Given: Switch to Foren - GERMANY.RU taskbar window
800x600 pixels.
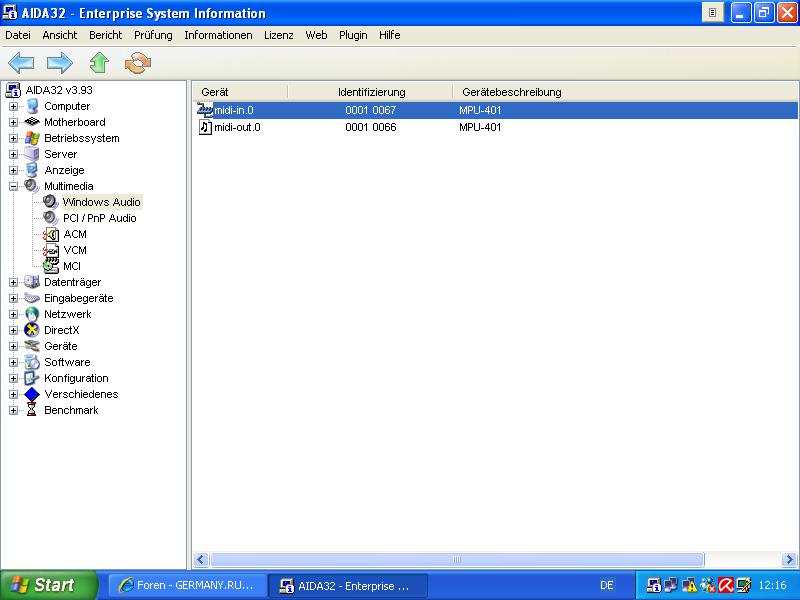Looking at the screenshot, I should tap(187, 585).
